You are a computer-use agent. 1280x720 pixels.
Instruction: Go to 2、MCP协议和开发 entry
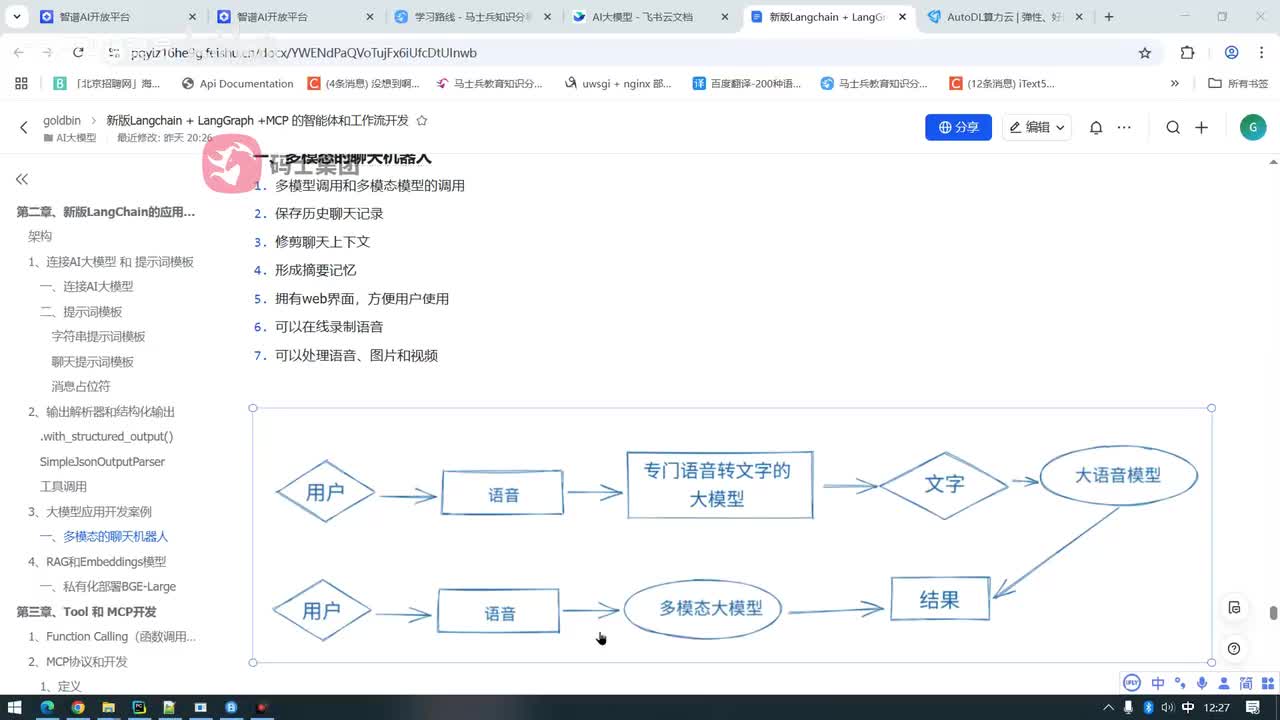pyautogui.click(x=78, y=662)
